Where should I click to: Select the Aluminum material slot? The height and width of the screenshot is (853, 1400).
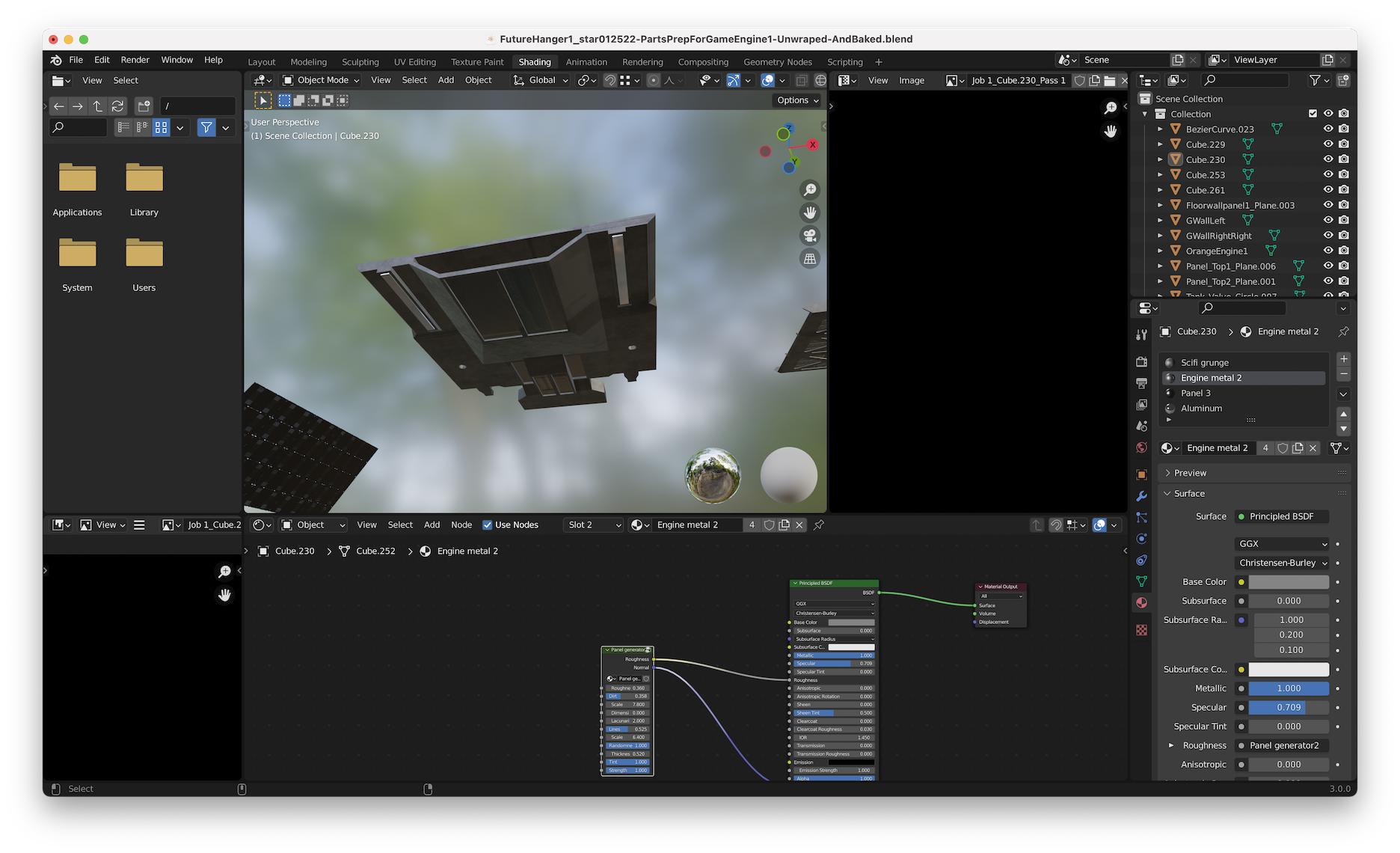coord(1244,409)
